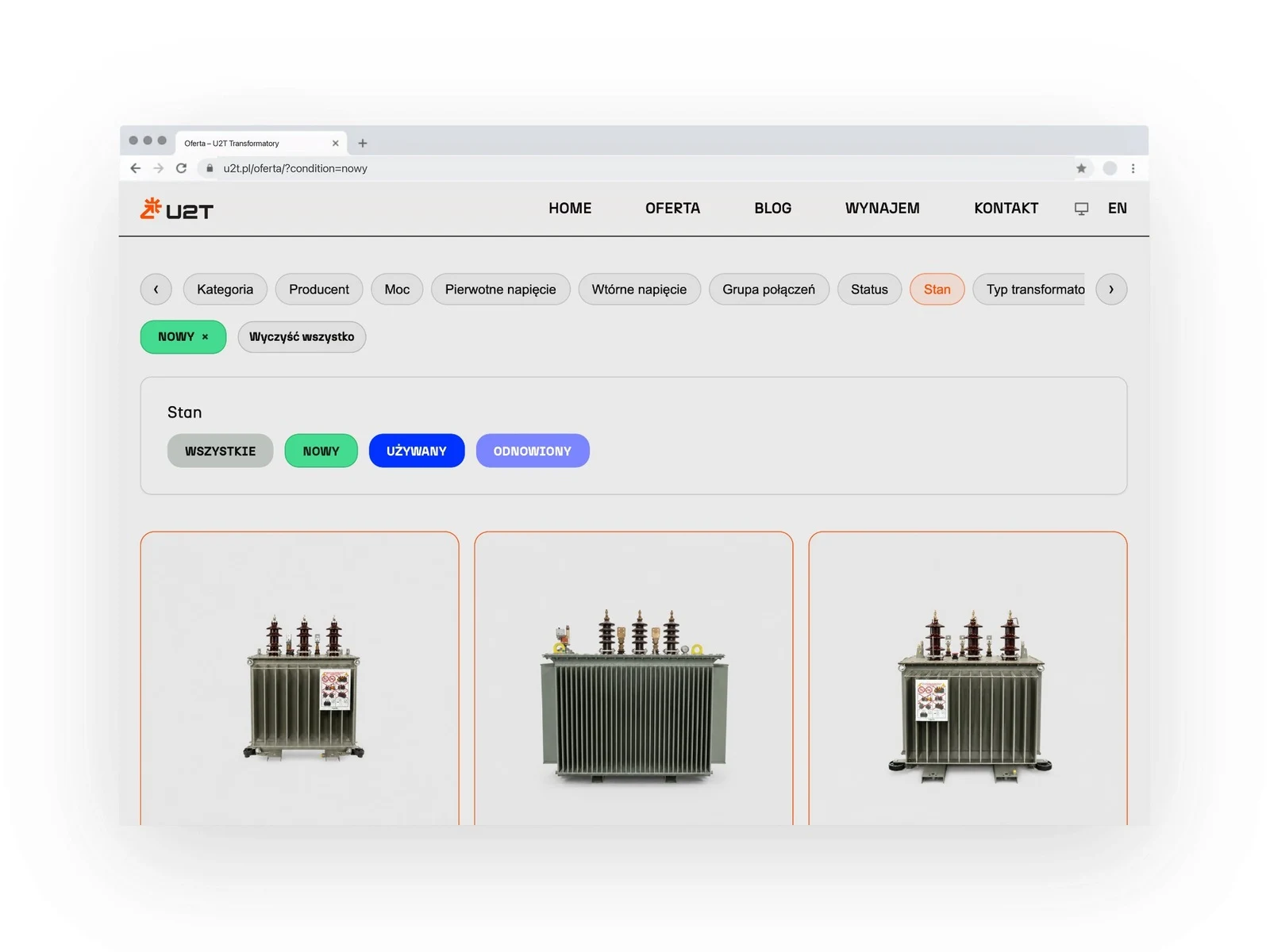Open the OFERTA menu item
This screenshot has width=1270, height=952.
coord(673,209)
